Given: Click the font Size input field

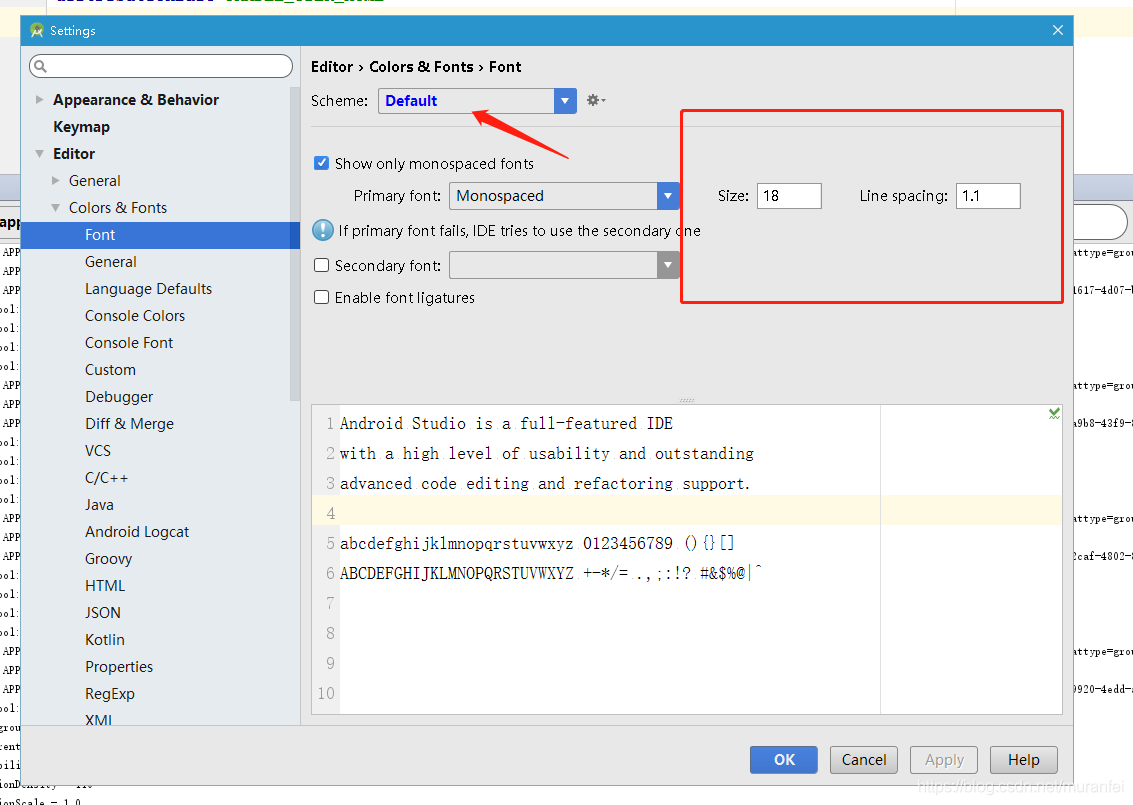Looking at the screenshot, I should click(789, 196).
